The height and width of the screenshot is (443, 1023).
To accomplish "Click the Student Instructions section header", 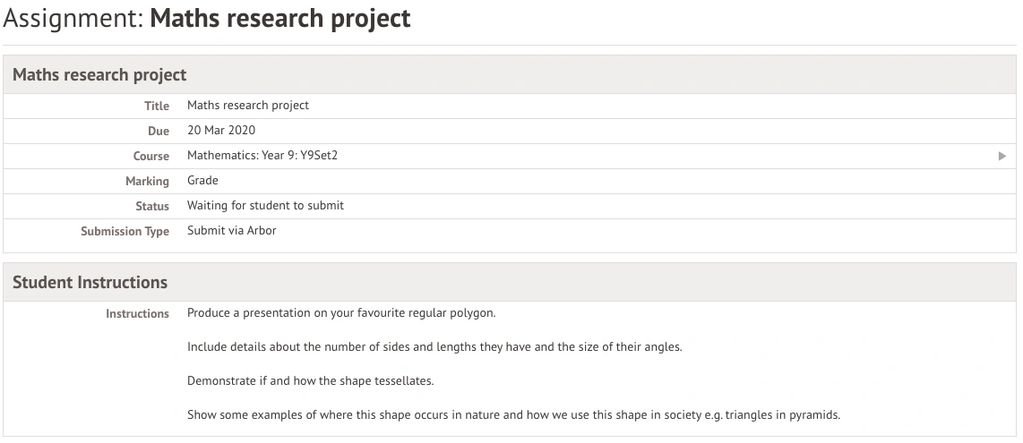I will coord(90,282).
